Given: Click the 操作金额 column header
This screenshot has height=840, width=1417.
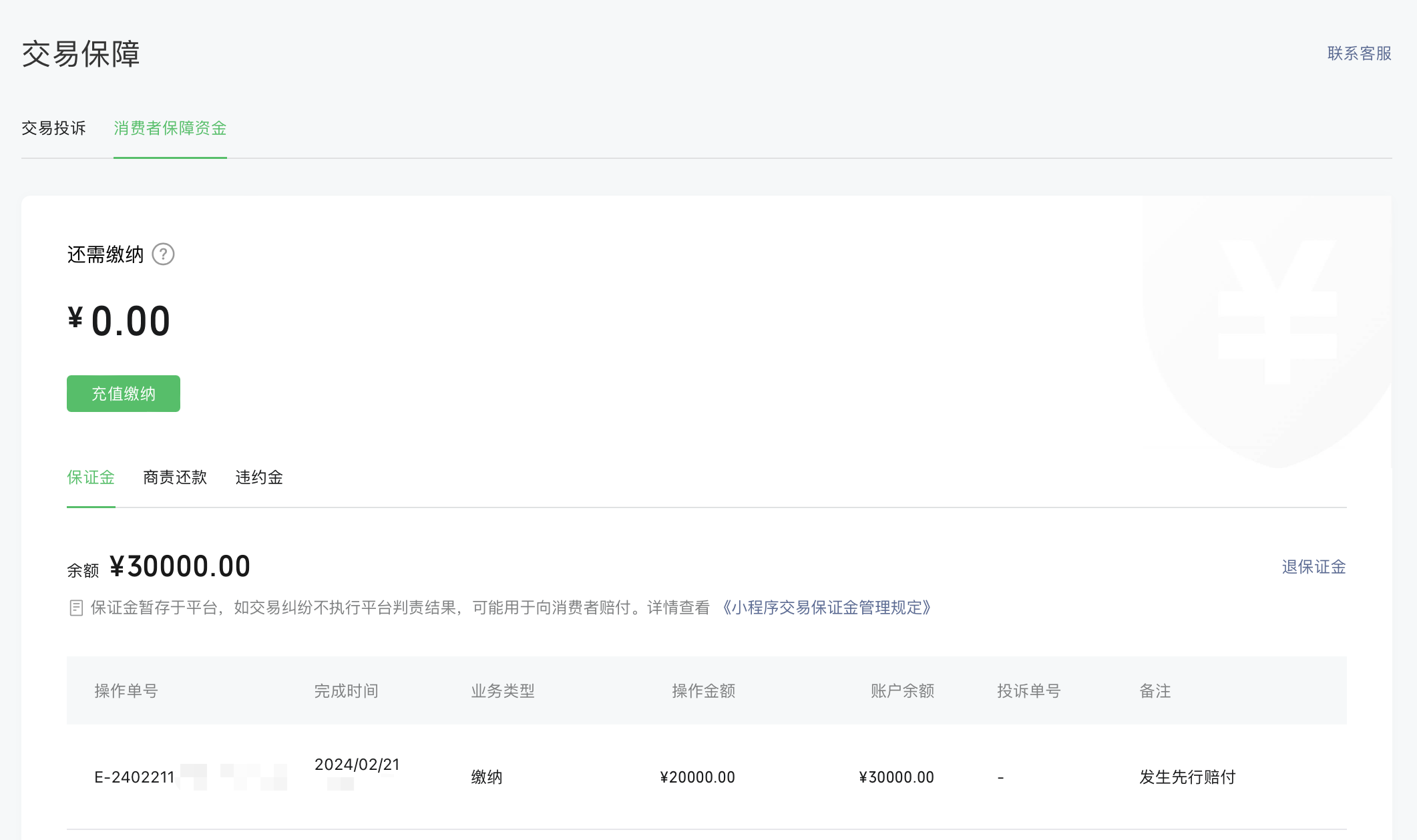Looking at the screenshot, I should point(703,691).
